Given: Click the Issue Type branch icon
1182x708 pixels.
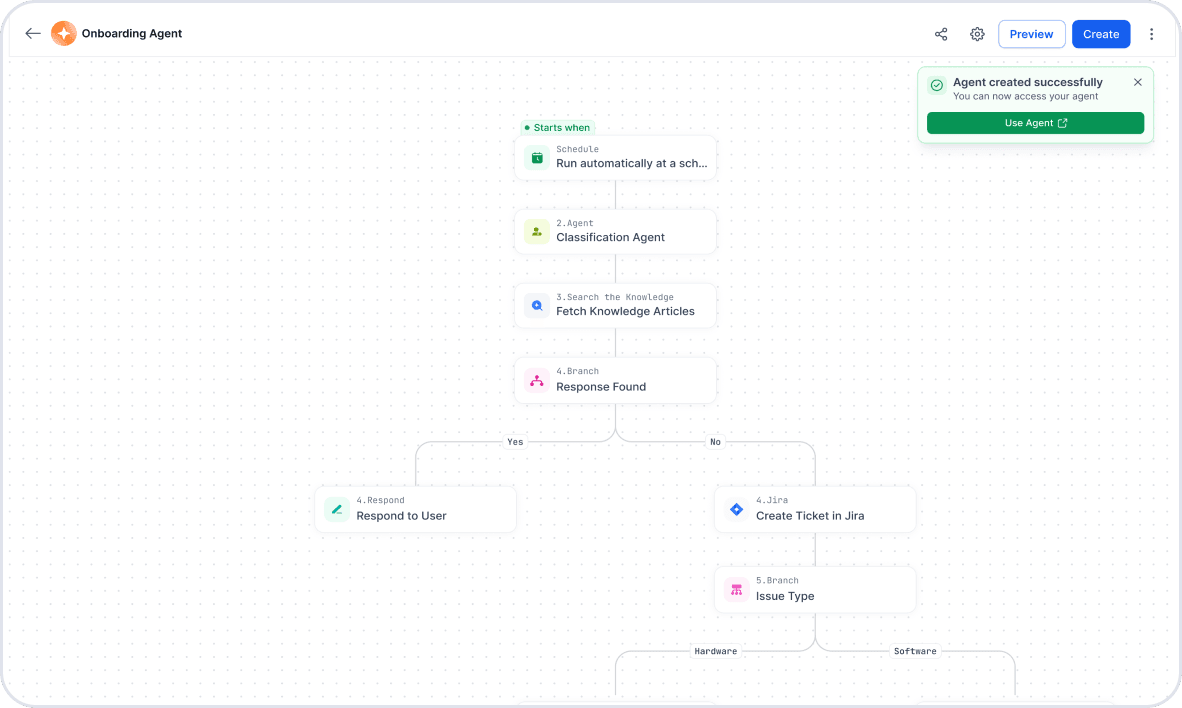Looking at the screenshot, I should click(x=737, y=590).
